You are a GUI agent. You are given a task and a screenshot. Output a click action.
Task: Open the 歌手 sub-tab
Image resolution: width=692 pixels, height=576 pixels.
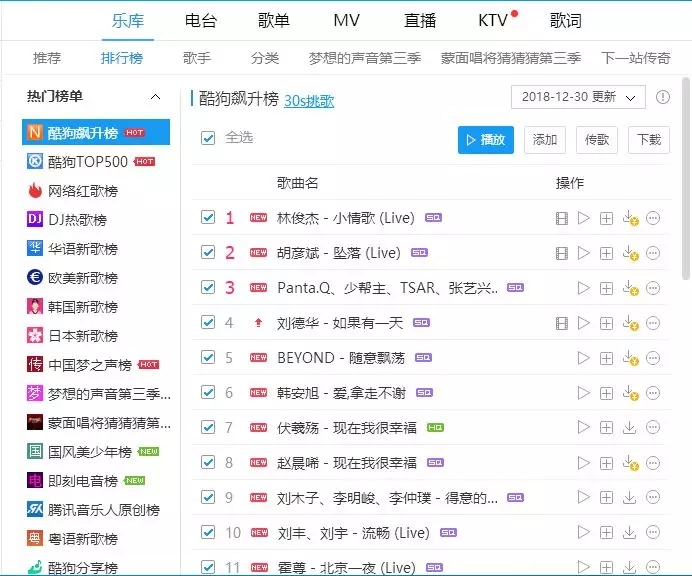pyautogui.click(x=197, y=58)
